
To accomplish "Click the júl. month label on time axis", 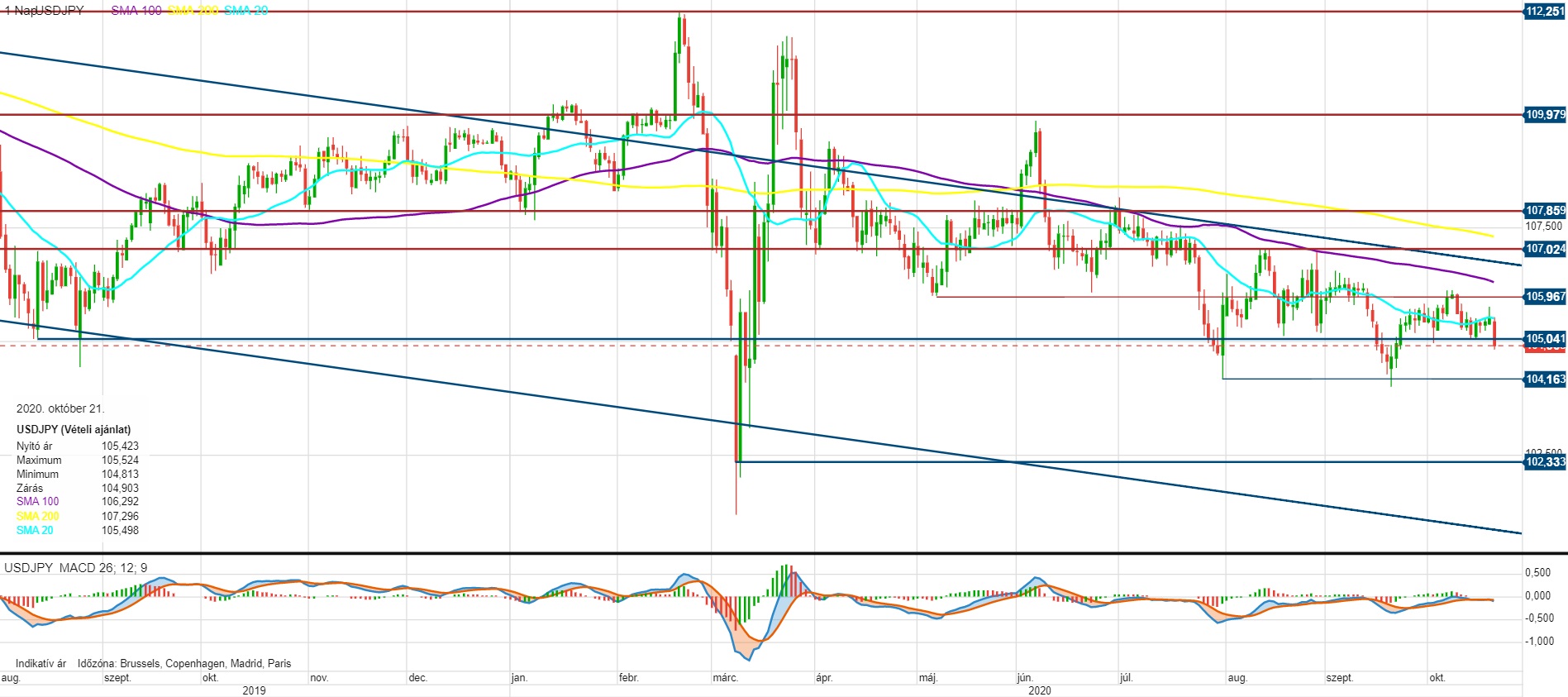I will click(1126, 678).
